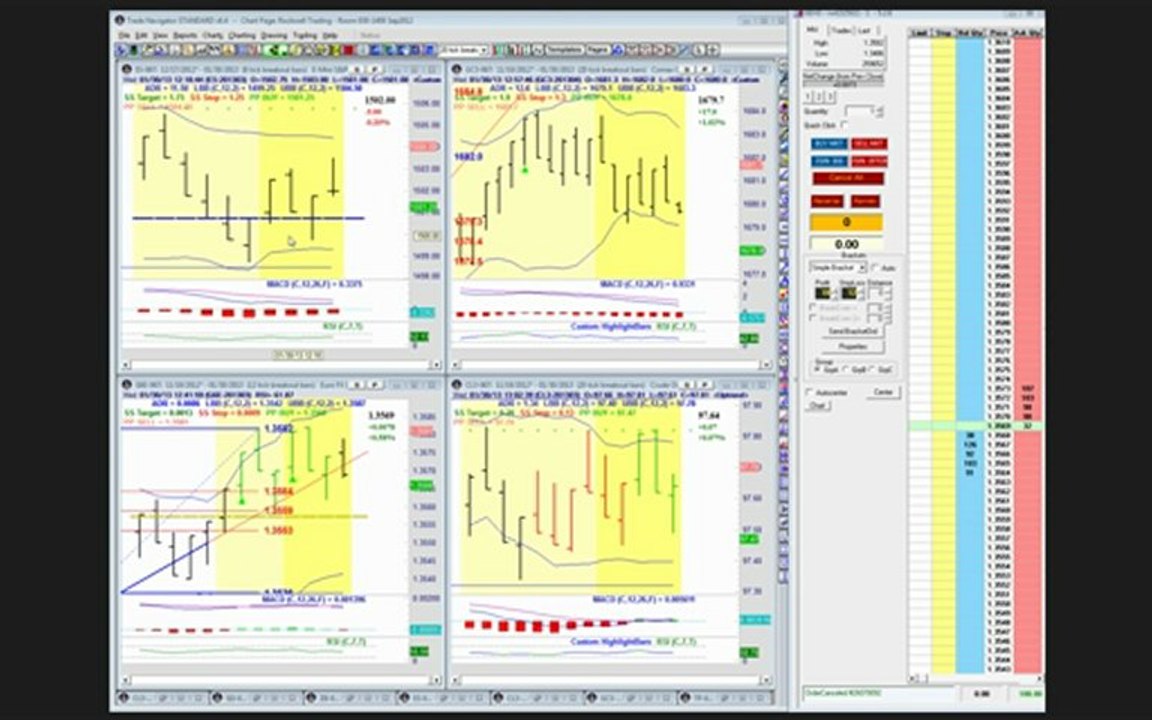The height and width of the screenshot is (720, 1152).
Task: Open the File menu
Action: click(123, 35)
